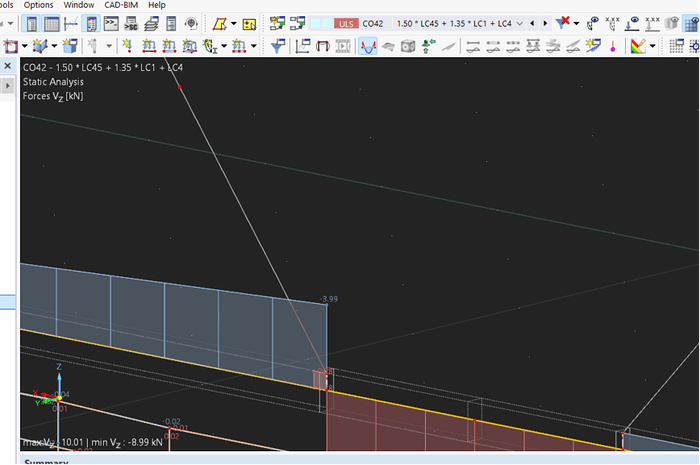Click the stacked layers icon
The image size is (700, 465).
pyautogui.click(x=151, y=24)
